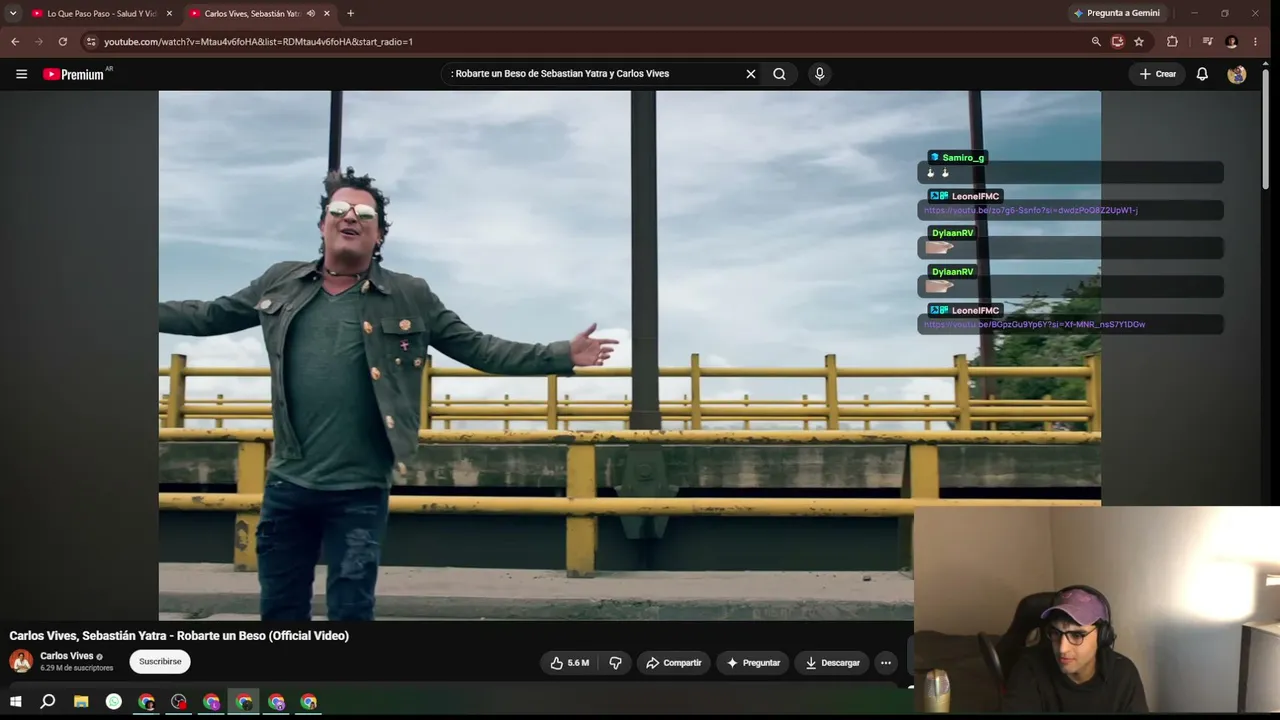
Task: Close the Lo Que Paso Paso tab
Action: click(169, 14)
